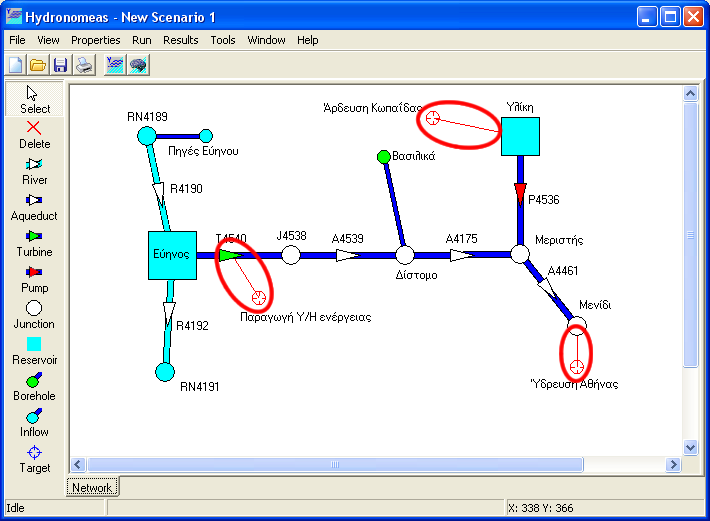Click the brain toolbar icon
Viewport: 710px width, 521px height.
coord(138,65)
